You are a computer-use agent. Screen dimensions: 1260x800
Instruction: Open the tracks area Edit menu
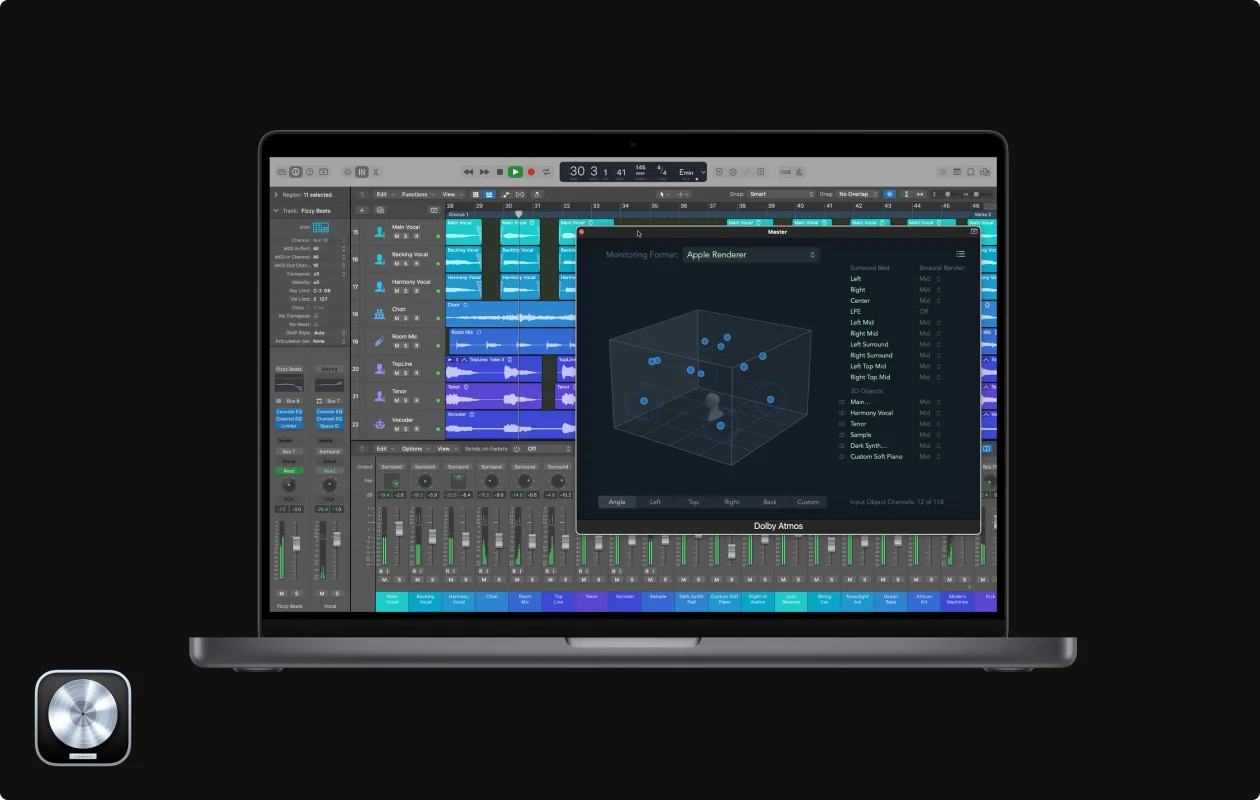(x=385, y=194)
